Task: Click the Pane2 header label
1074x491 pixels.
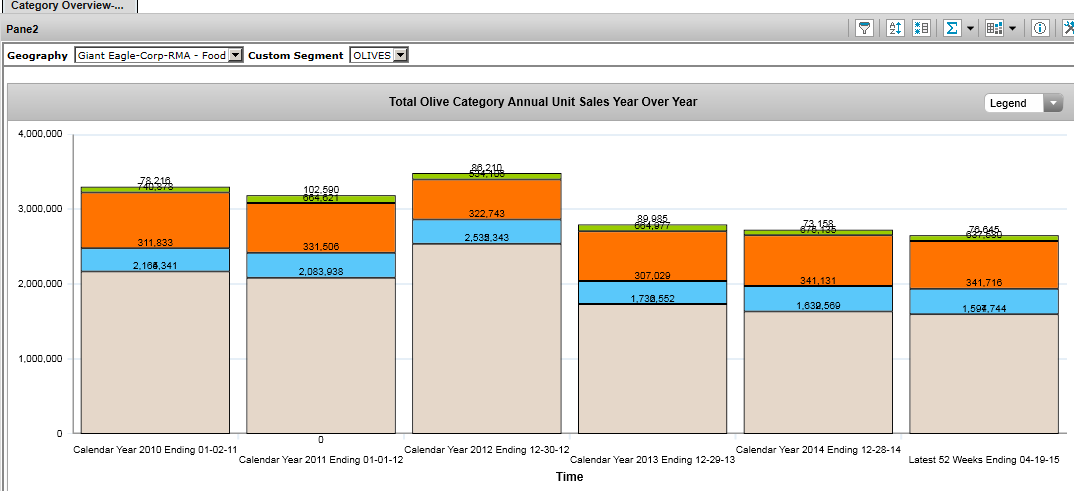Action: click(22, 29)
